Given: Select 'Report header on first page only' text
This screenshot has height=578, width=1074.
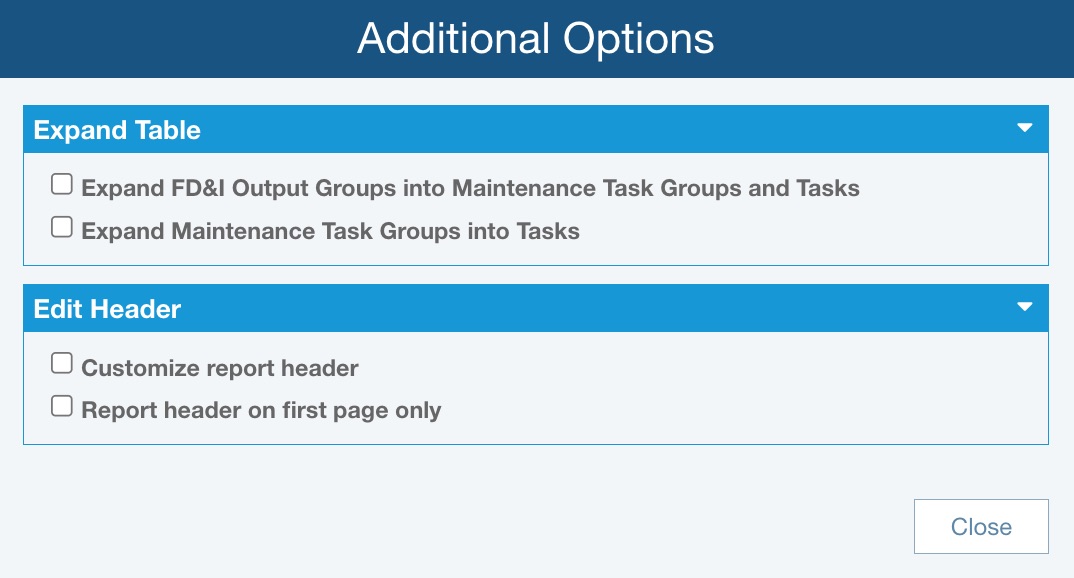Looking at the screenshot, I should (x=261, y=410).
